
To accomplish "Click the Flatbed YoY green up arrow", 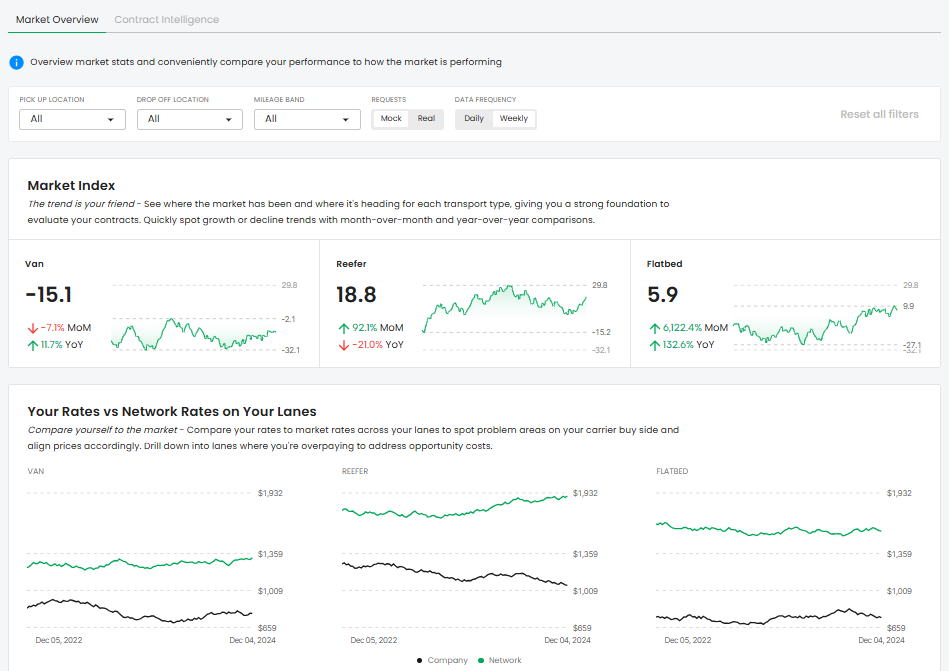I will 655,345.
